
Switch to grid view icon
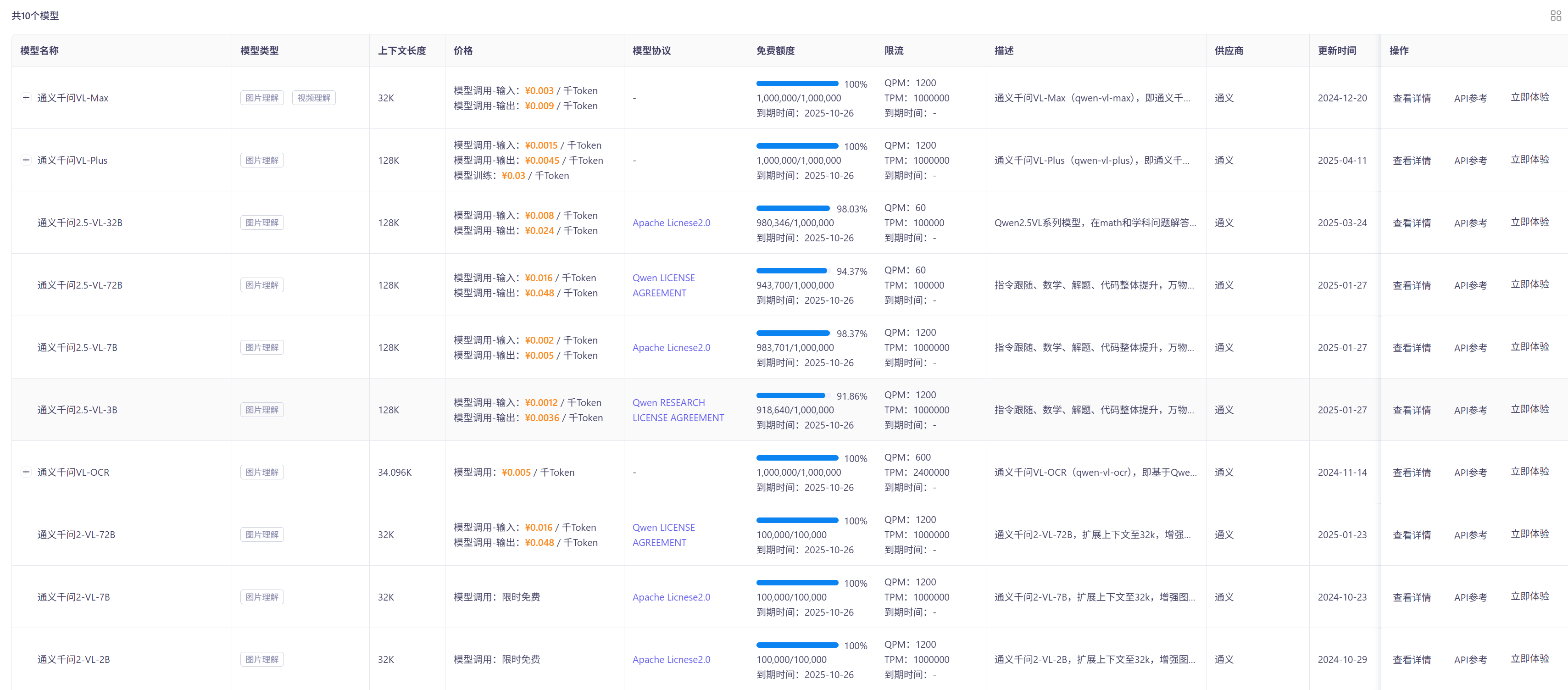(1555, 16)
